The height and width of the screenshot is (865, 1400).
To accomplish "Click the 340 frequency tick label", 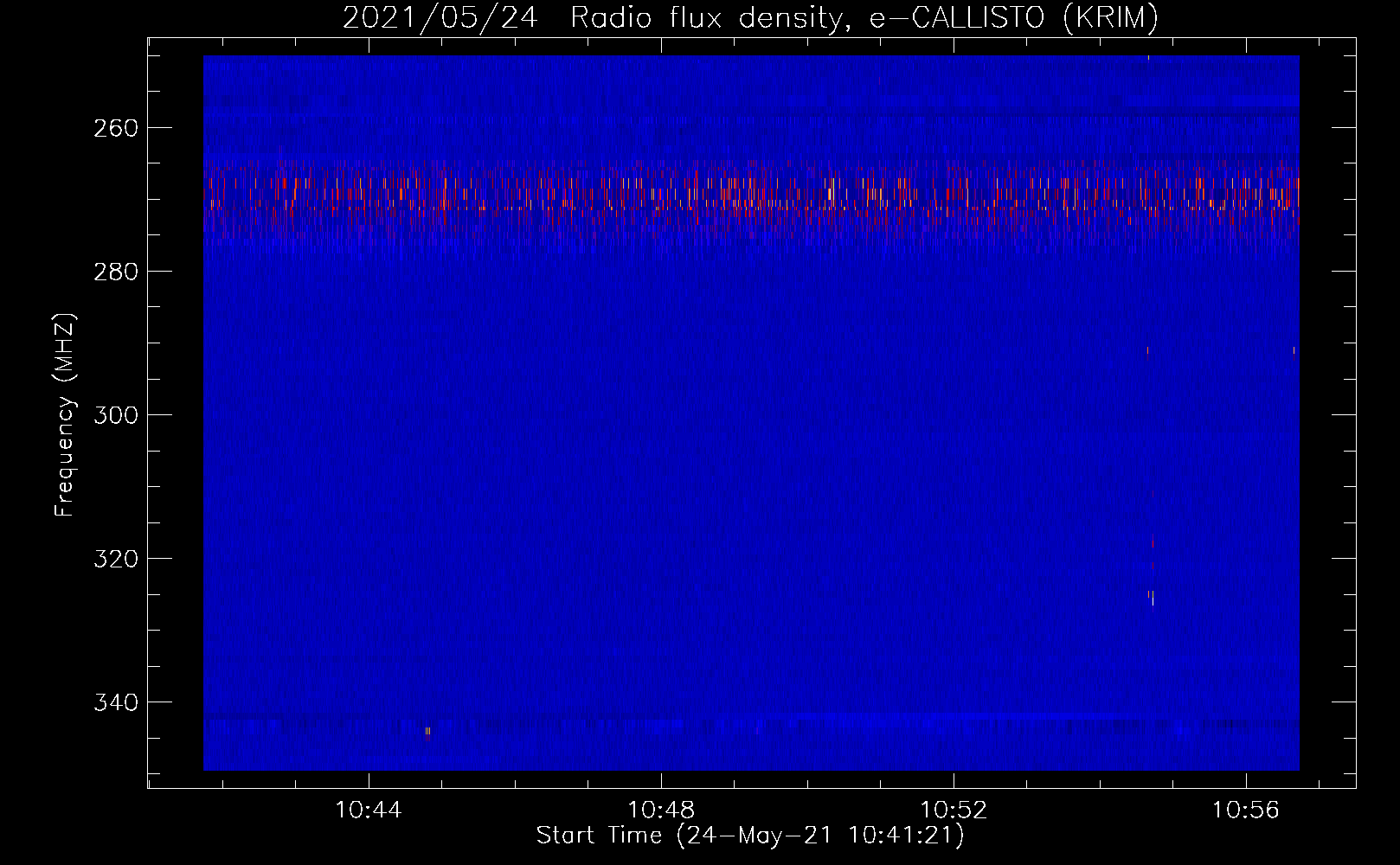I will [x=116, y=702].
